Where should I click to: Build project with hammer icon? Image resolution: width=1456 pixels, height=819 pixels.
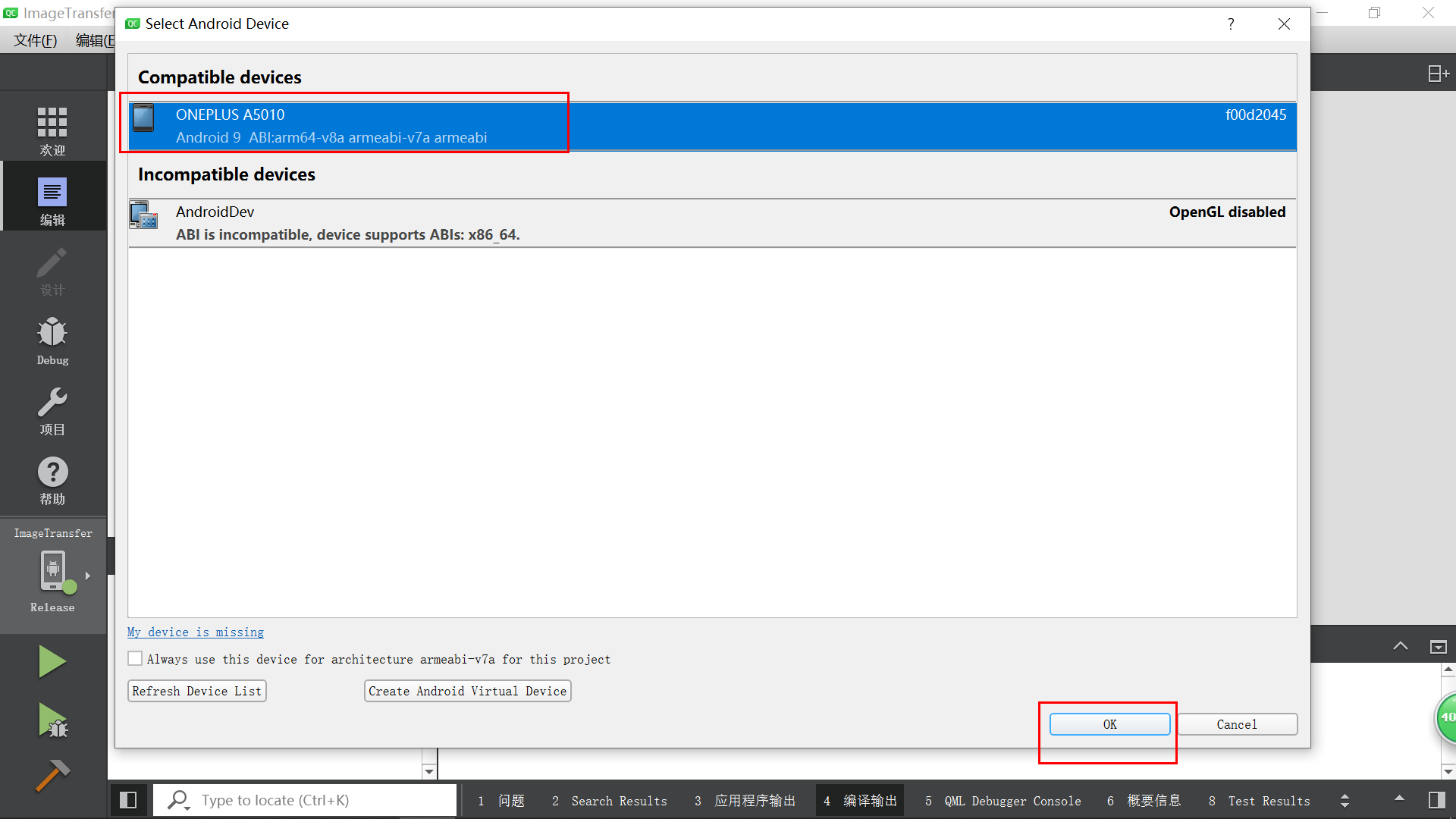(52, 775)
